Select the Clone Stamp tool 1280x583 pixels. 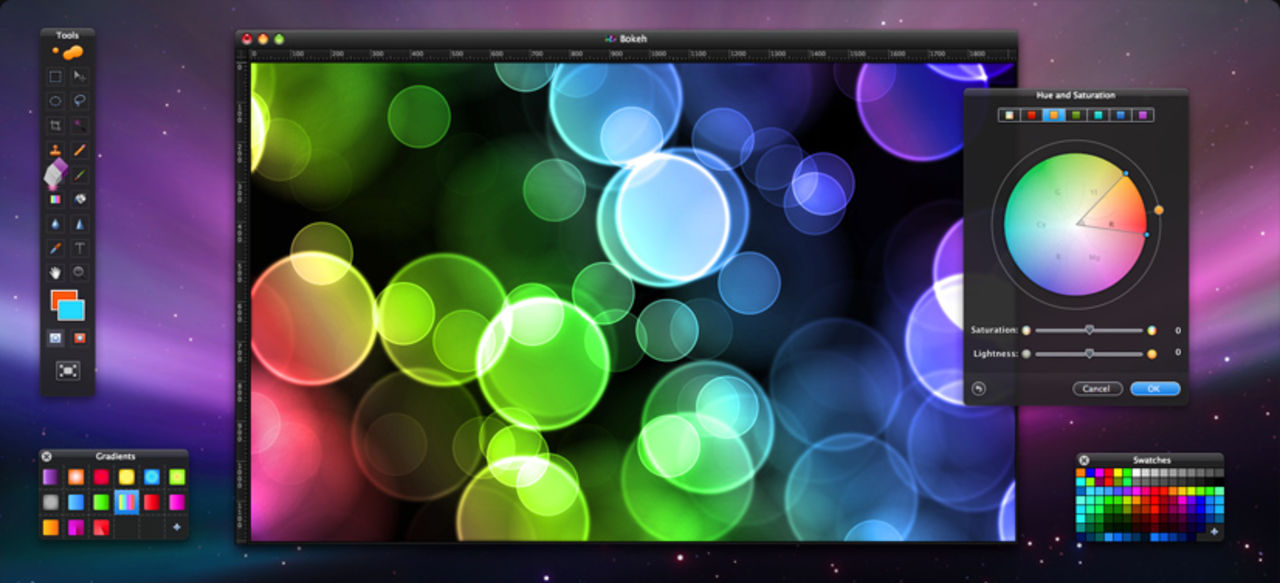point(54,150)
